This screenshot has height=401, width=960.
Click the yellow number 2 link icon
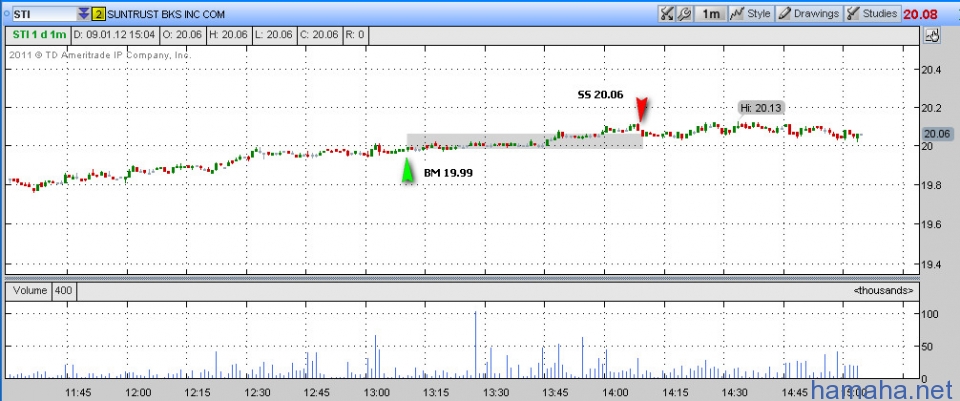(99, 13)
